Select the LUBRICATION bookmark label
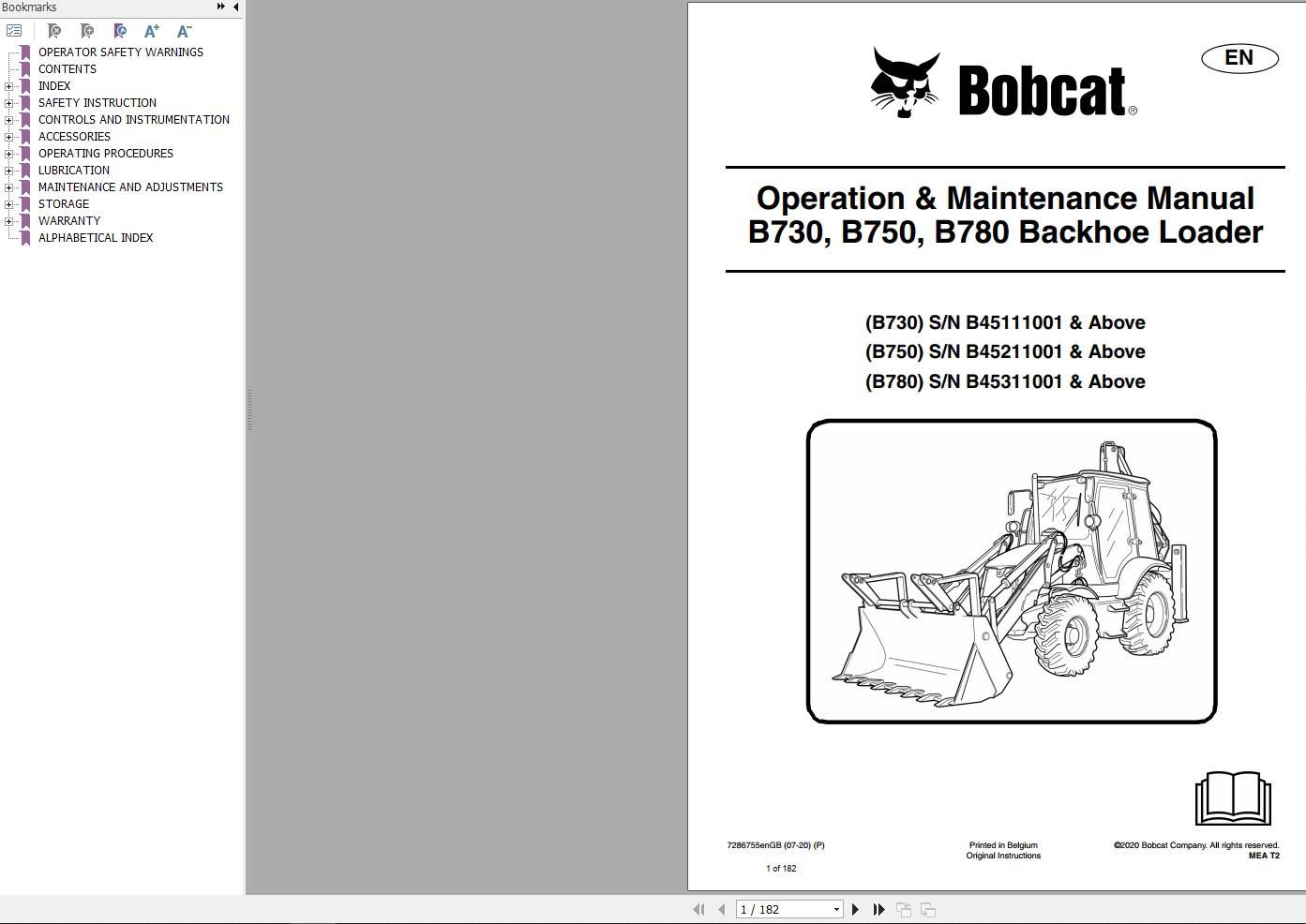The width and height of the screenshot is (1306, 924). click(74, 171)
